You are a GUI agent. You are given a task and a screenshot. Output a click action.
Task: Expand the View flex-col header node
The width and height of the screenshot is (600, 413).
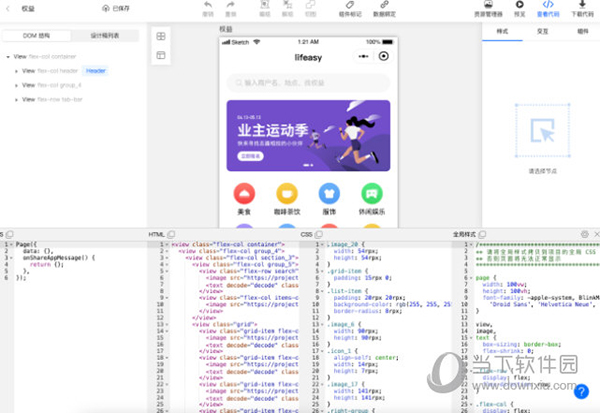(x=17, y=71)
